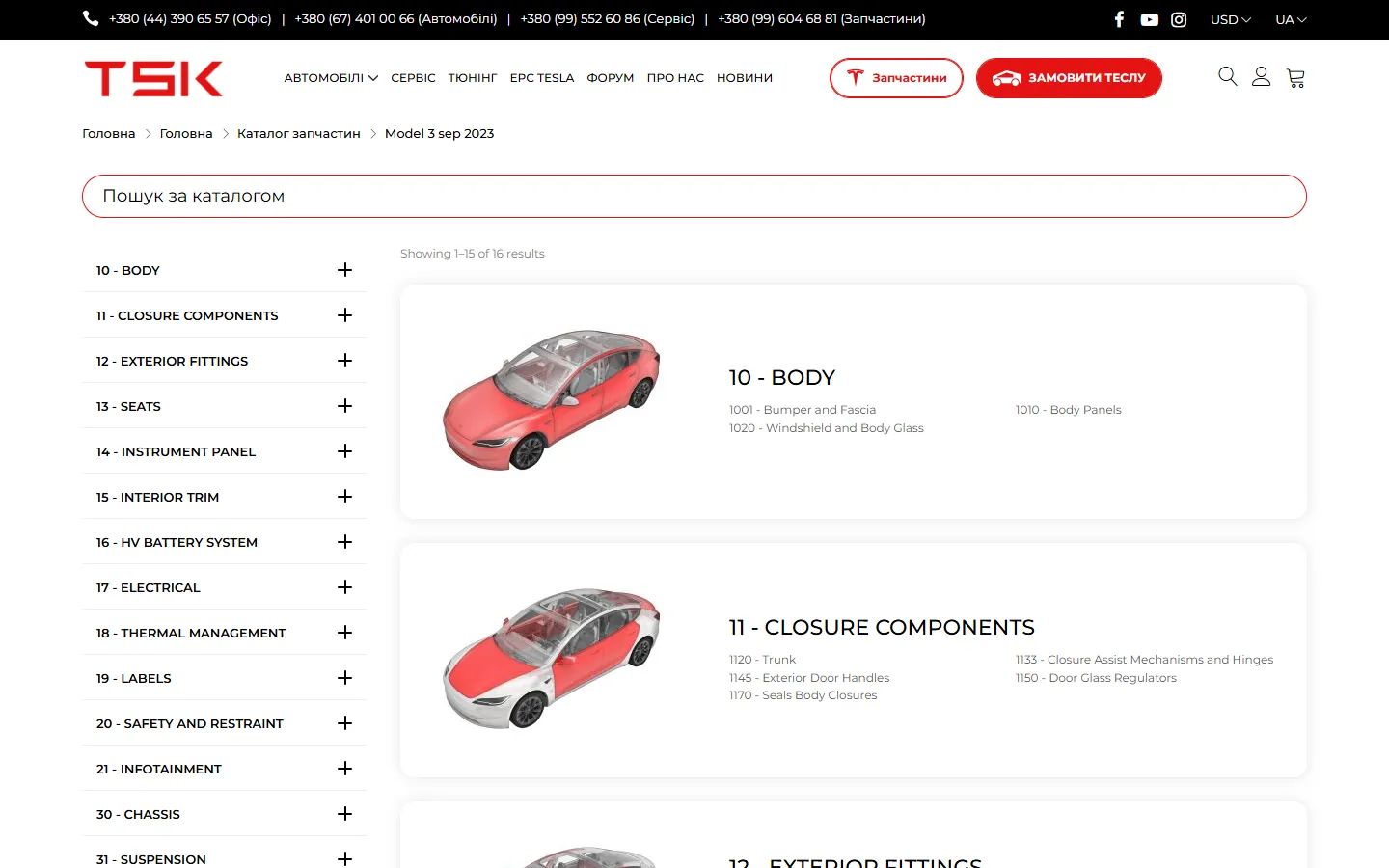Viewport: 1389px width, 868px height.
Task: Click the Запчастини button
Action: [896, 78]
